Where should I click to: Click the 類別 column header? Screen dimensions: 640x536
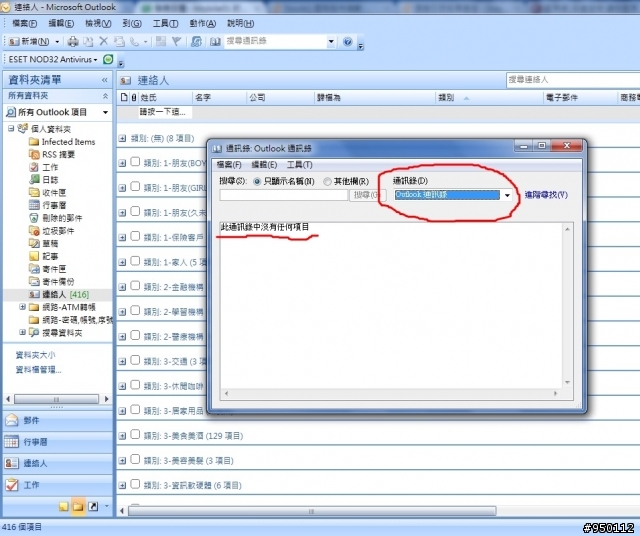click(489, 97)
